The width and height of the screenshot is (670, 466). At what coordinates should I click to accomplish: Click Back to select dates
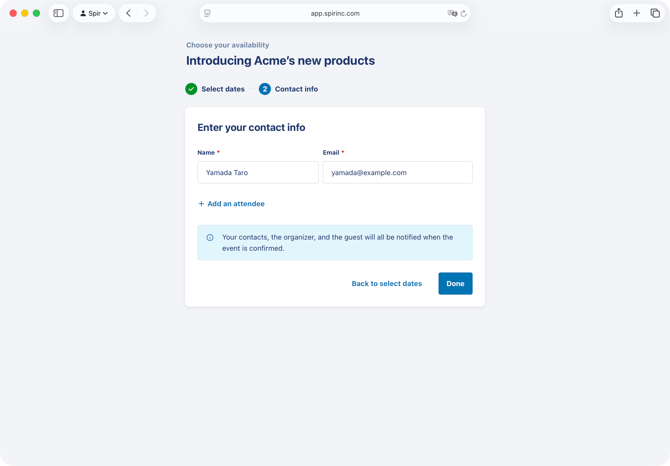pos(386,284)
